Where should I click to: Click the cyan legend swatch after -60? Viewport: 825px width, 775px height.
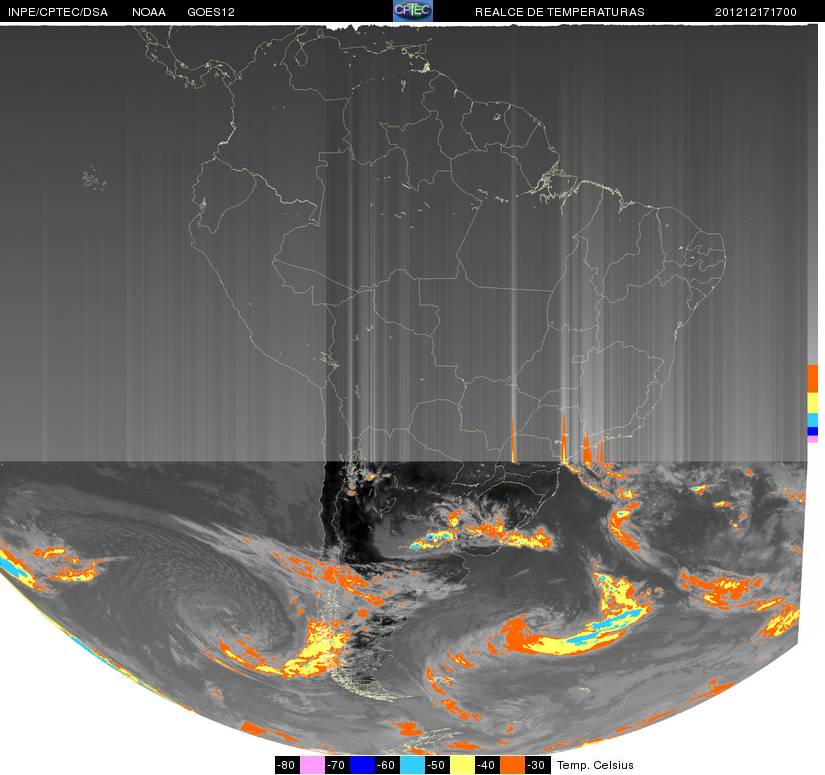tap(412, 765)
